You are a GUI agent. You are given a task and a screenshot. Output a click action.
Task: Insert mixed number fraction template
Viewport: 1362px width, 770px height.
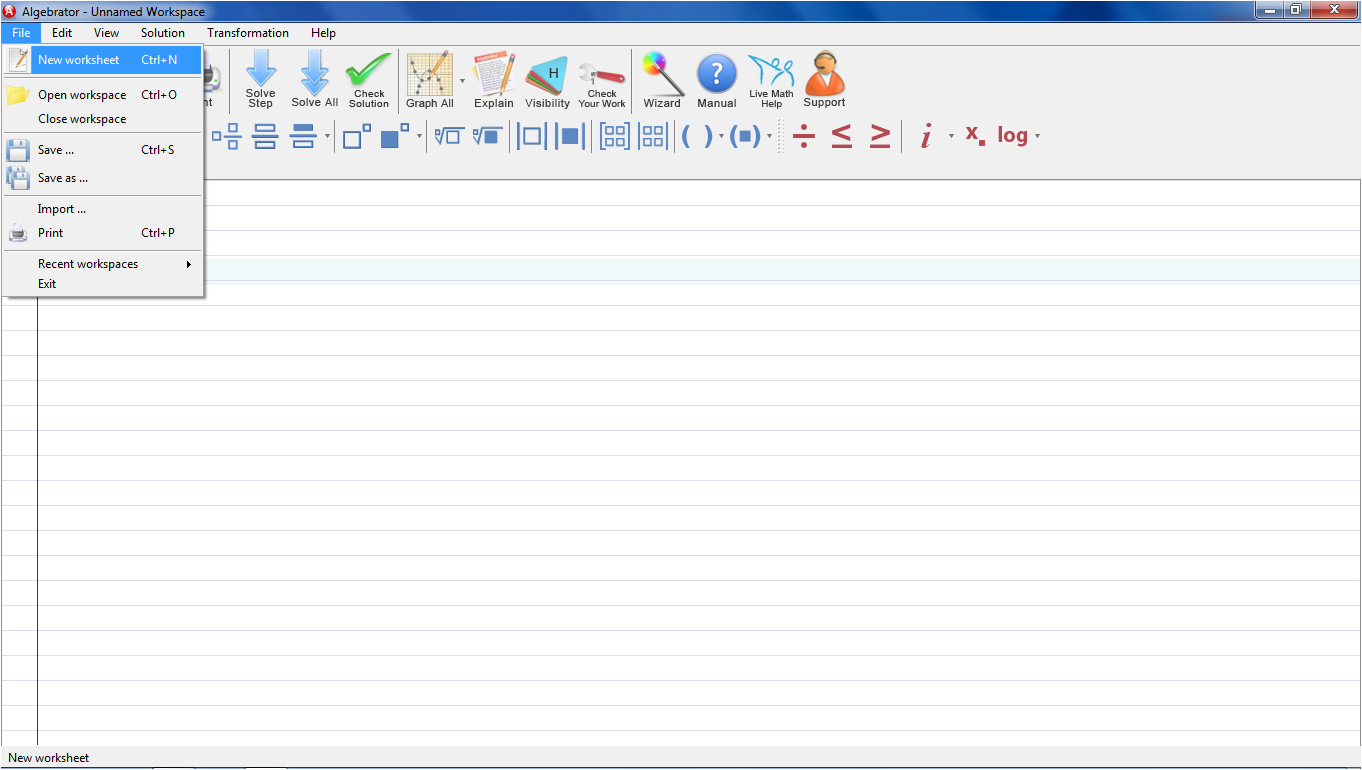coord(227,136)
